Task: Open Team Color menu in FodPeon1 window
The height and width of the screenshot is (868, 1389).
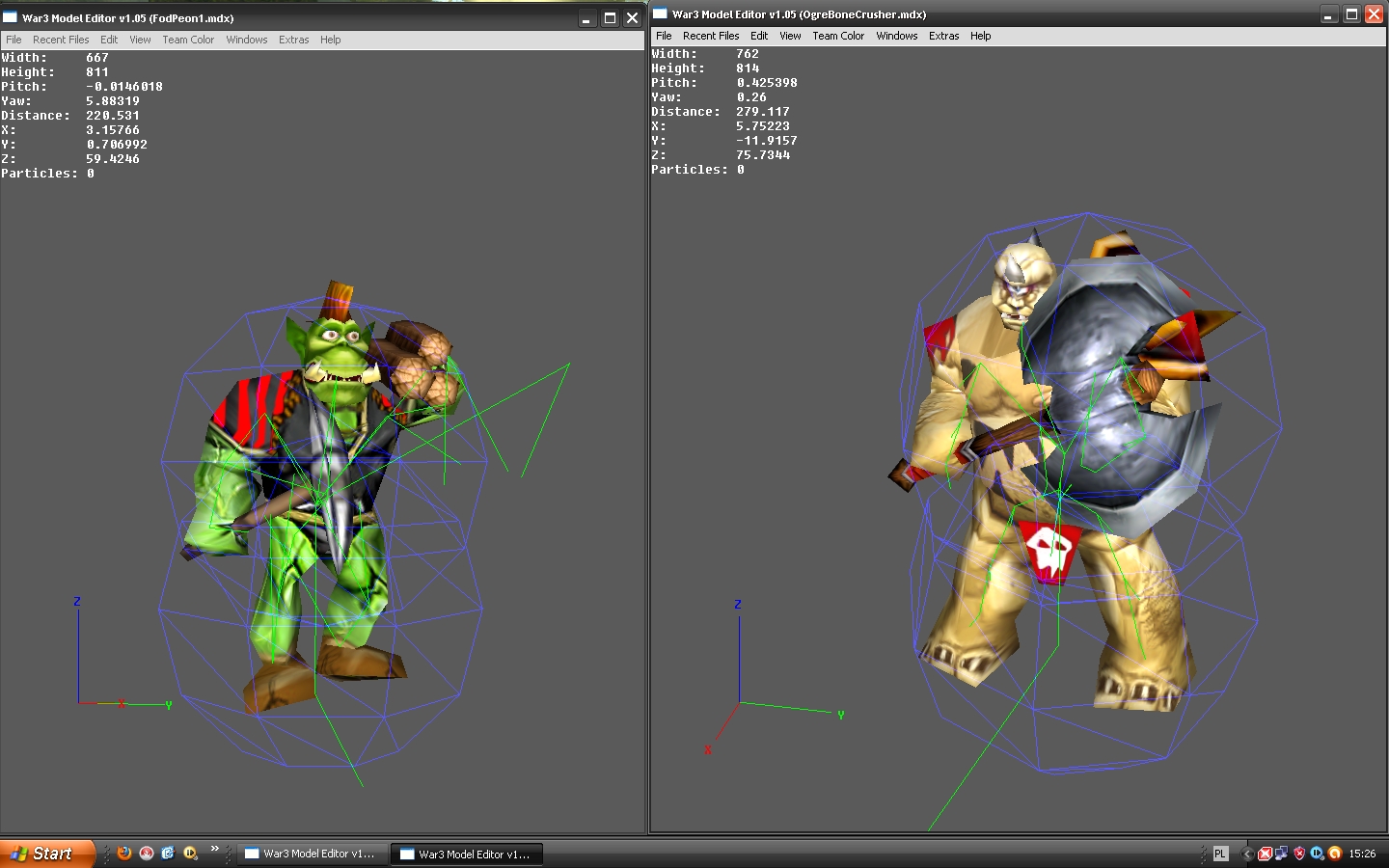Action: coord(188,40)
